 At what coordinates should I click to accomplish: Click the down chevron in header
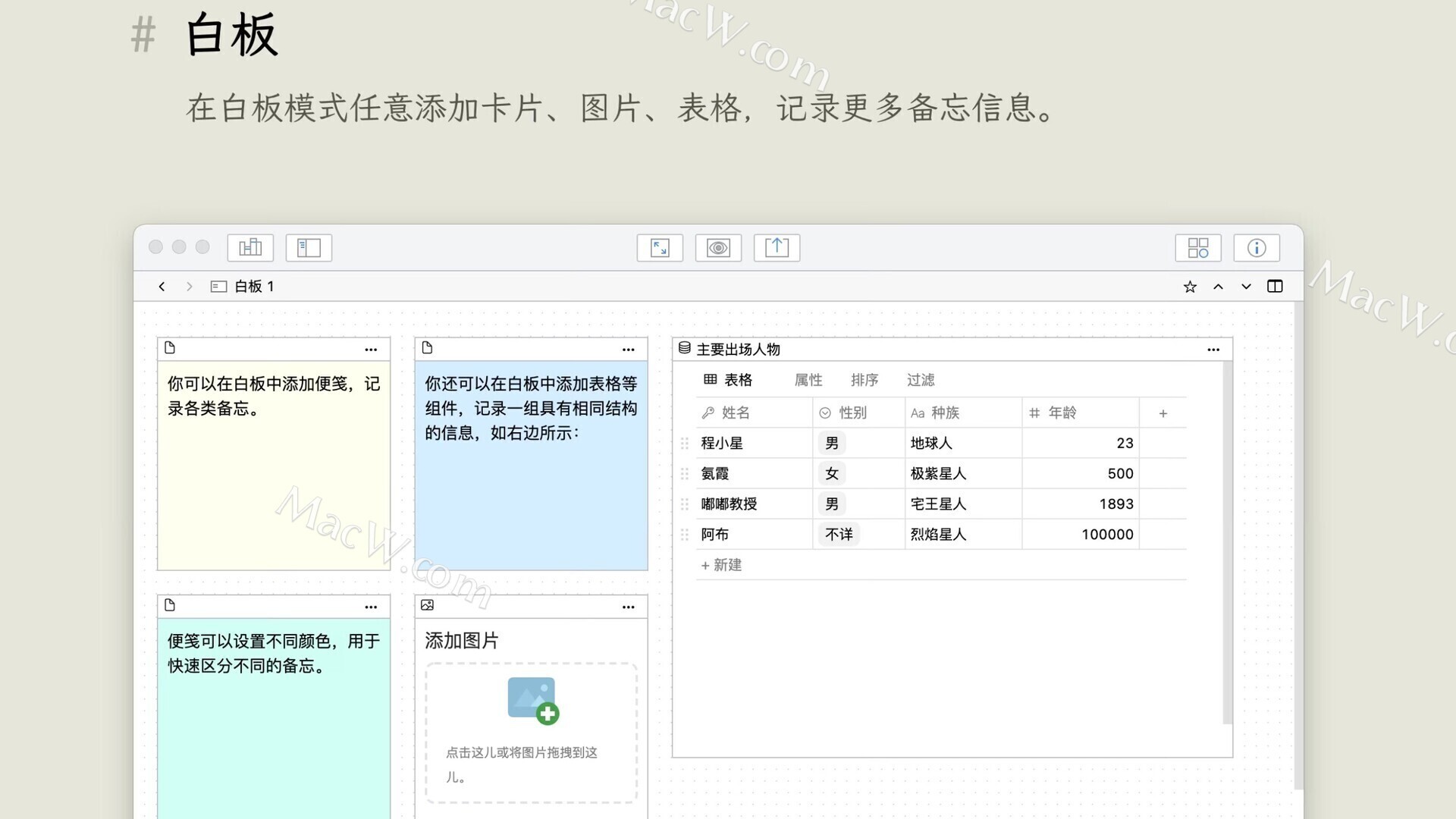[1246, 287]
